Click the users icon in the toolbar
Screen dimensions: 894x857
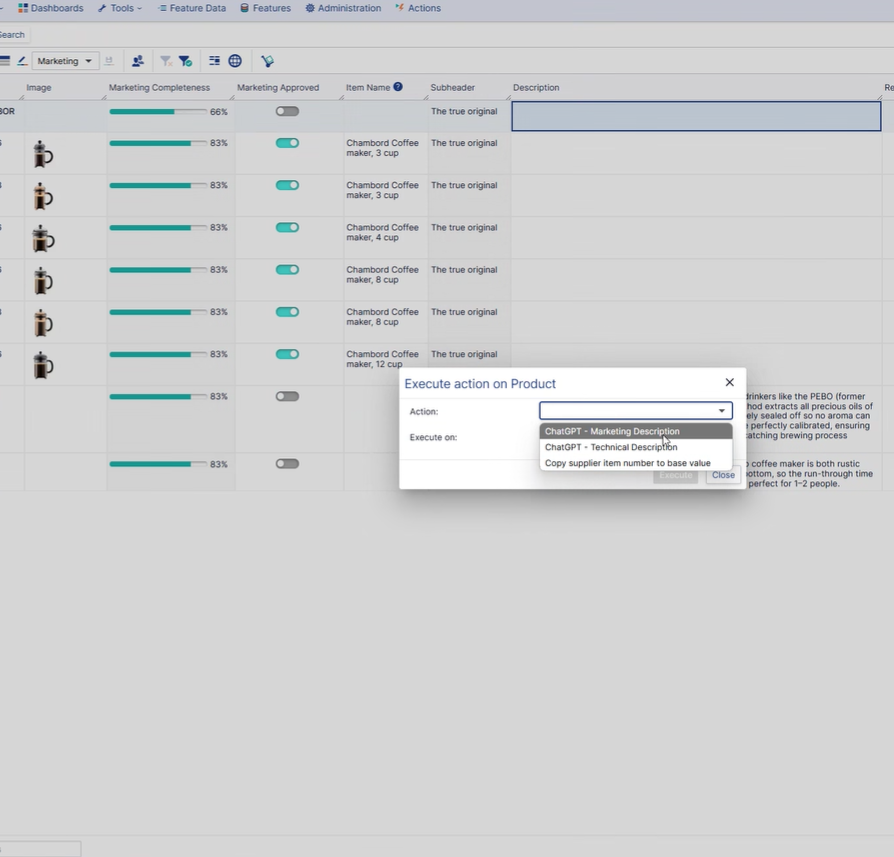point(138,61)
